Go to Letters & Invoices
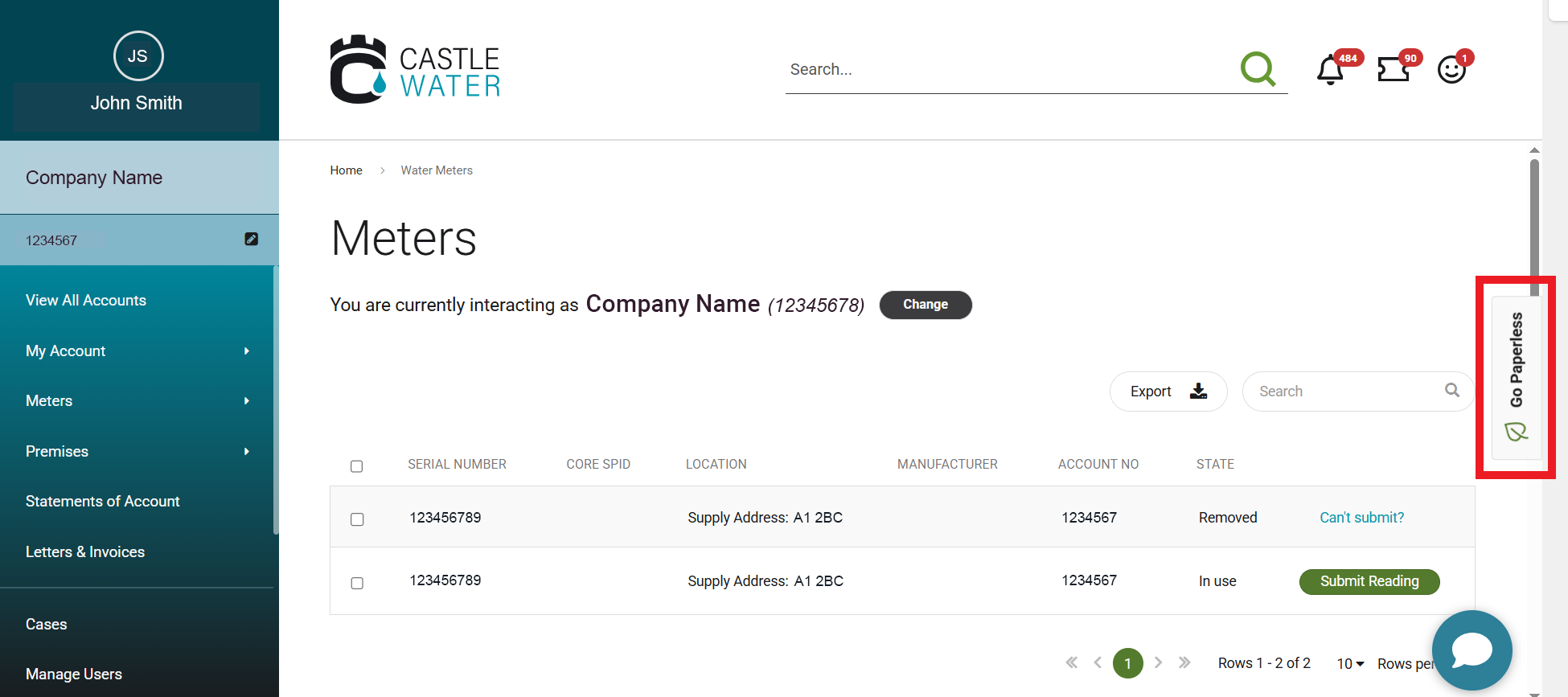The height and width of the screenshot is (697, 1568). tap(85, 552)
